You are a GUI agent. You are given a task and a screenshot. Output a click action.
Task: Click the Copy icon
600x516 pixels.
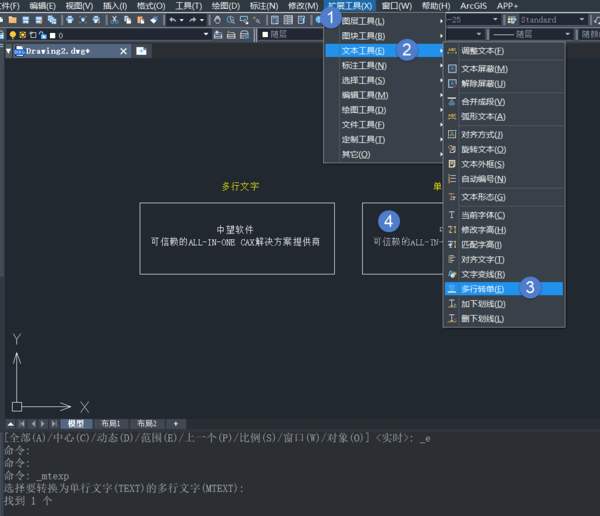pyautogui.click(x=127, y=20)
